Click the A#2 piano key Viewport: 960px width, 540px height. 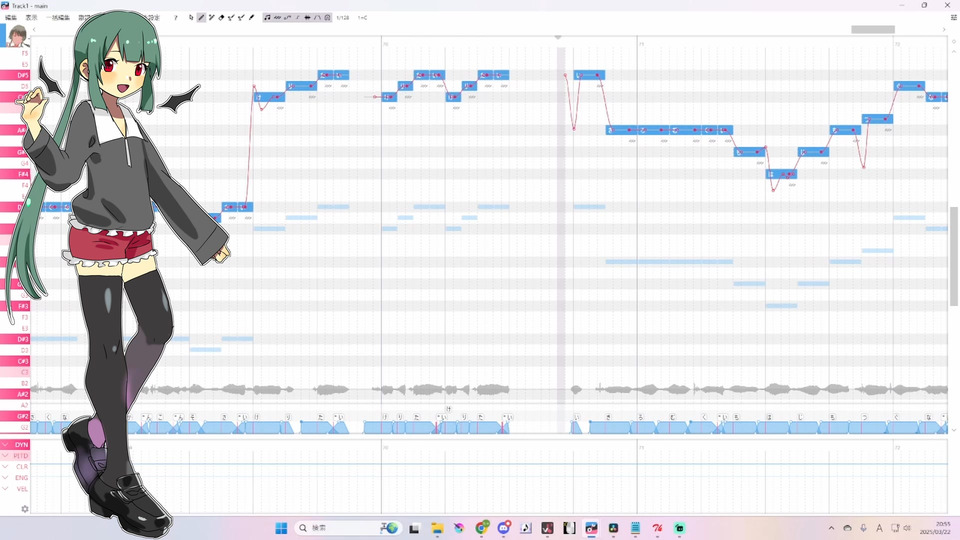click(15, 394)
